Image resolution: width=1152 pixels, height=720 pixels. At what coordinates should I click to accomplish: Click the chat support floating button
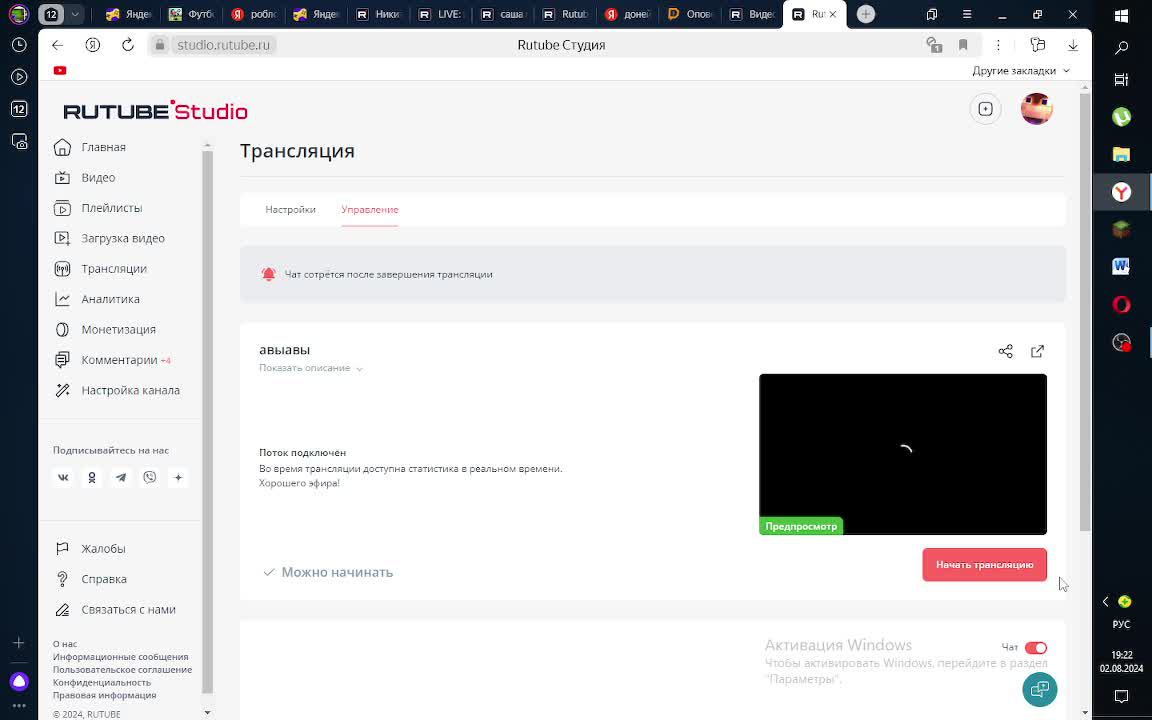(x=1040, y=689)
